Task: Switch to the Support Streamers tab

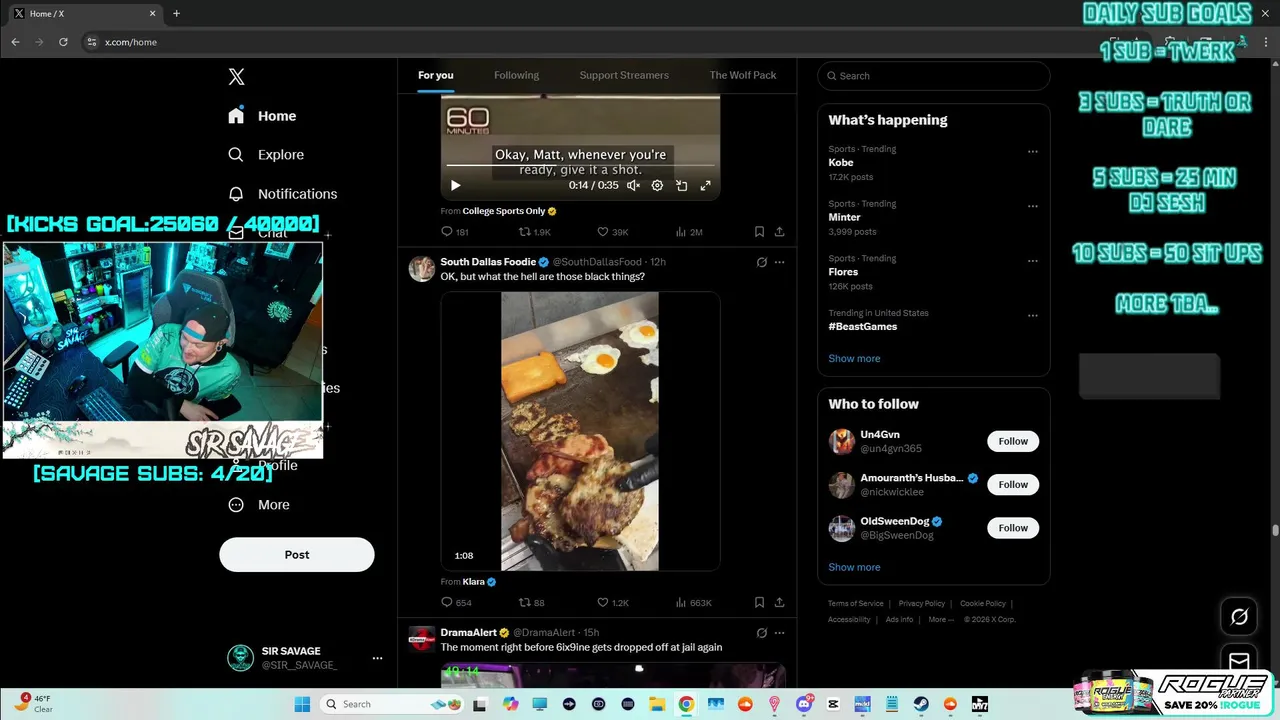Action: pyautogui.click(x=624, y=75)
